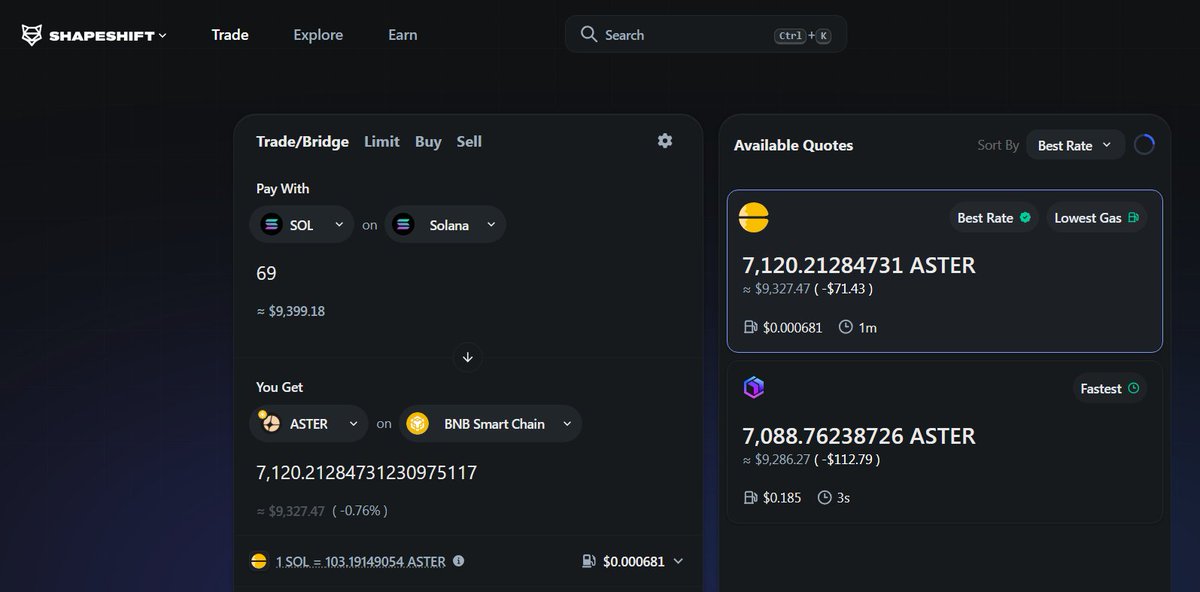Open the ShapeShift logo dropdown chevron
This screenshot has height=592, width=1200.
(162, 36)
